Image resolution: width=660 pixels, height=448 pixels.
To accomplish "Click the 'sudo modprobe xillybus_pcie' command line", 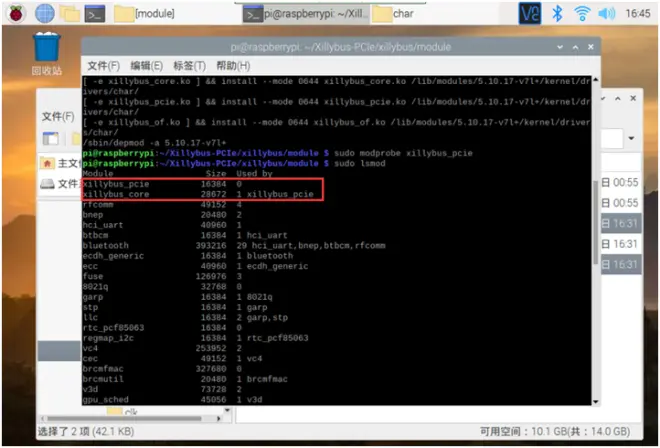I will (x=403, y=153).
